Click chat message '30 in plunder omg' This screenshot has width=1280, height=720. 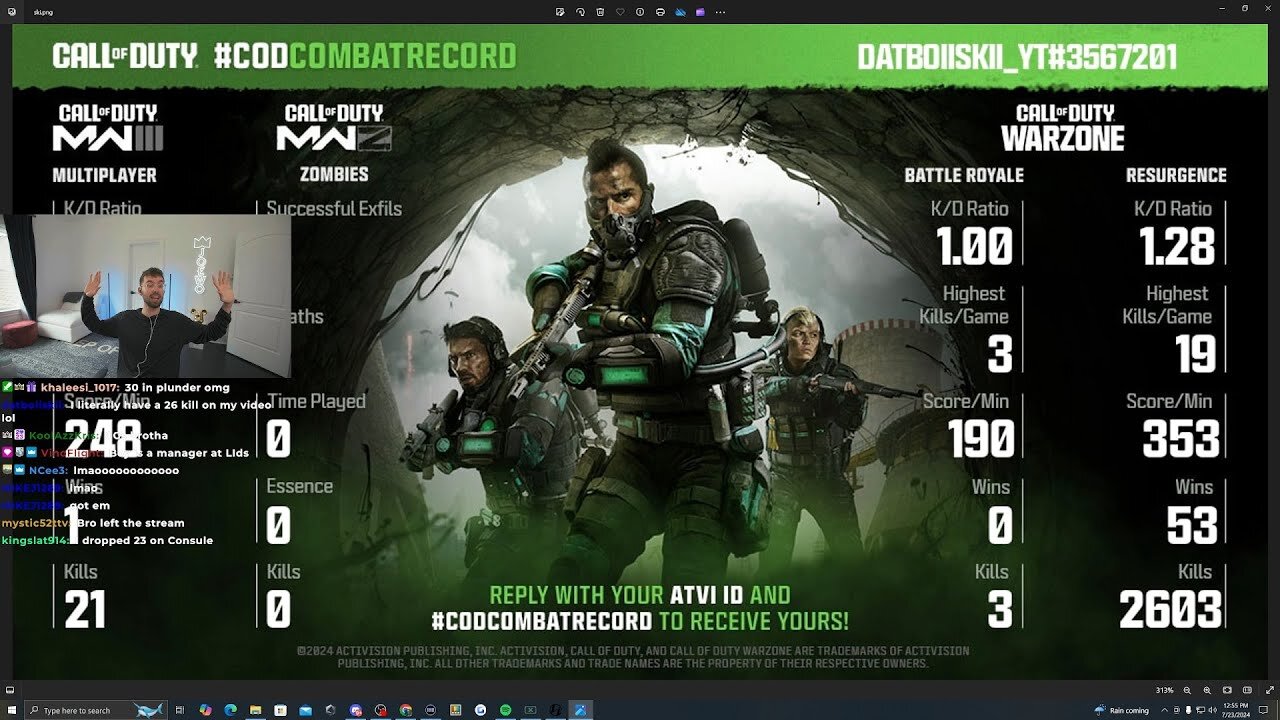tap(177, 387)
